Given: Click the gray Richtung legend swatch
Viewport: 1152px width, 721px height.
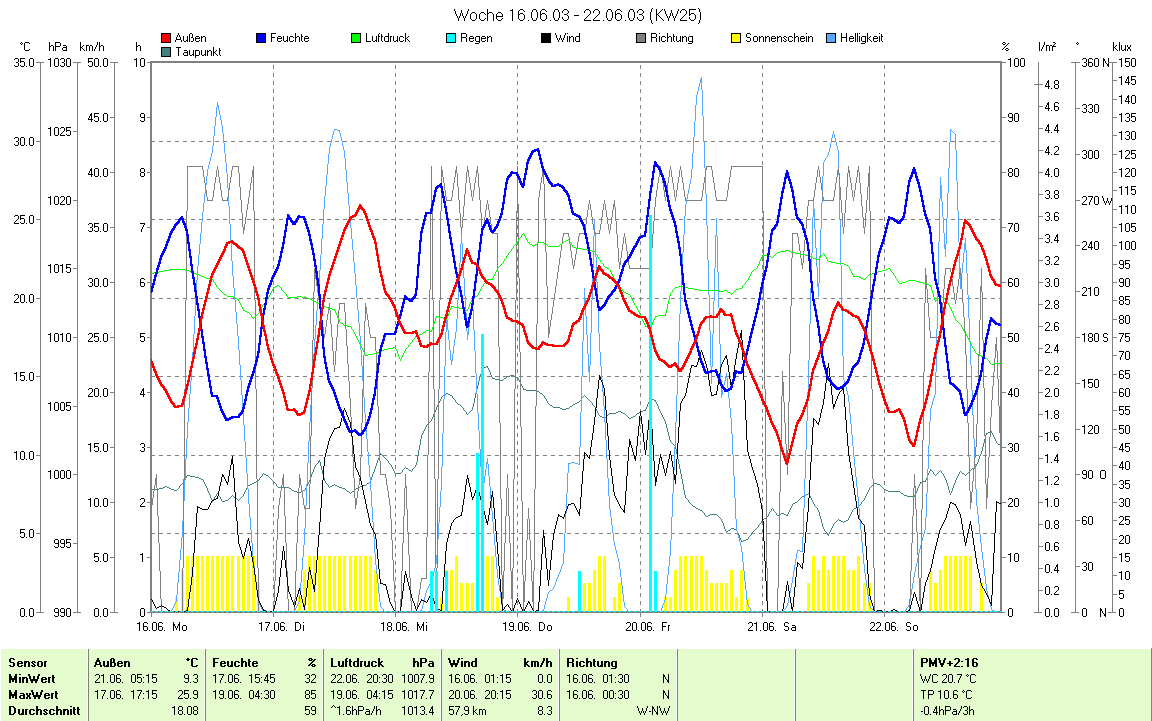Looking at the screenshot, I should click(x=641, y=38).
